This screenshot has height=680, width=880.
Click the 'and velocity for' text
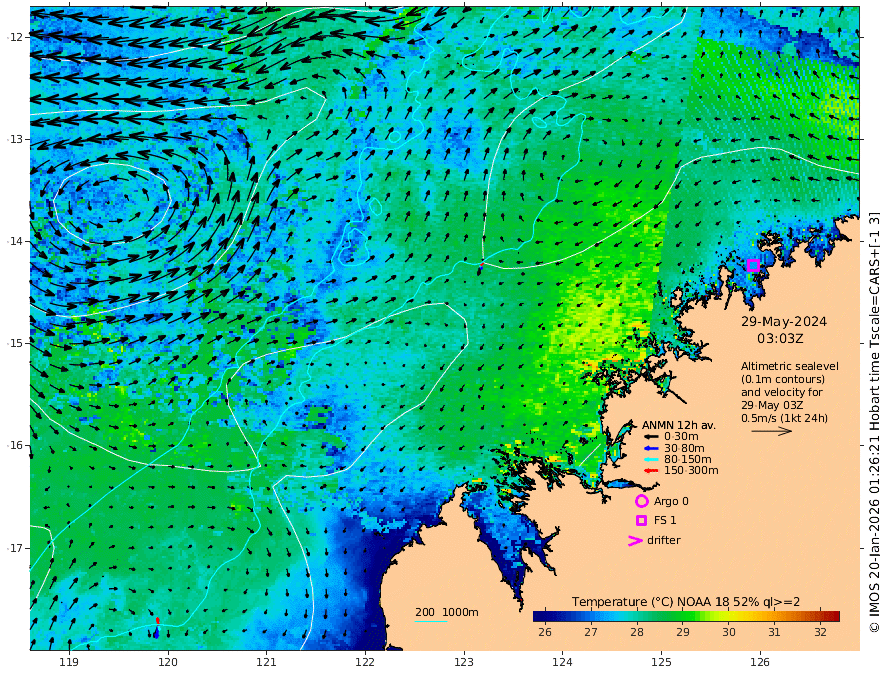tap(782, 392)
